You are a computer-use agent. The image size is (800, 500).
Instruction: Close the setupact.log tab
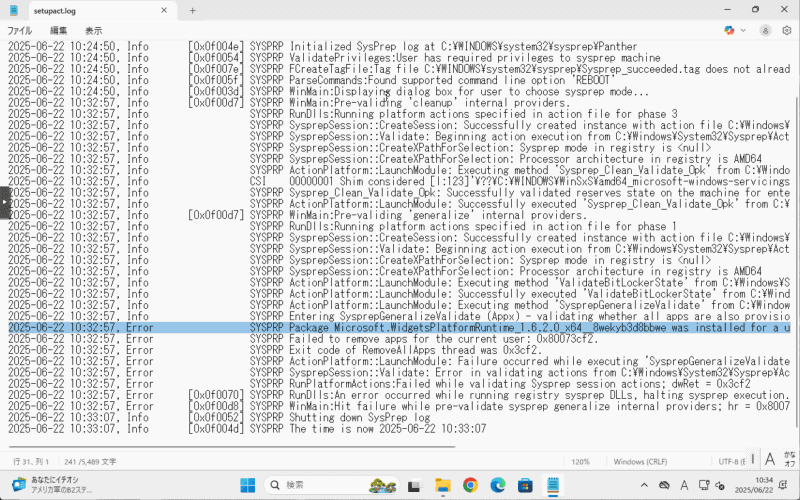164,10
